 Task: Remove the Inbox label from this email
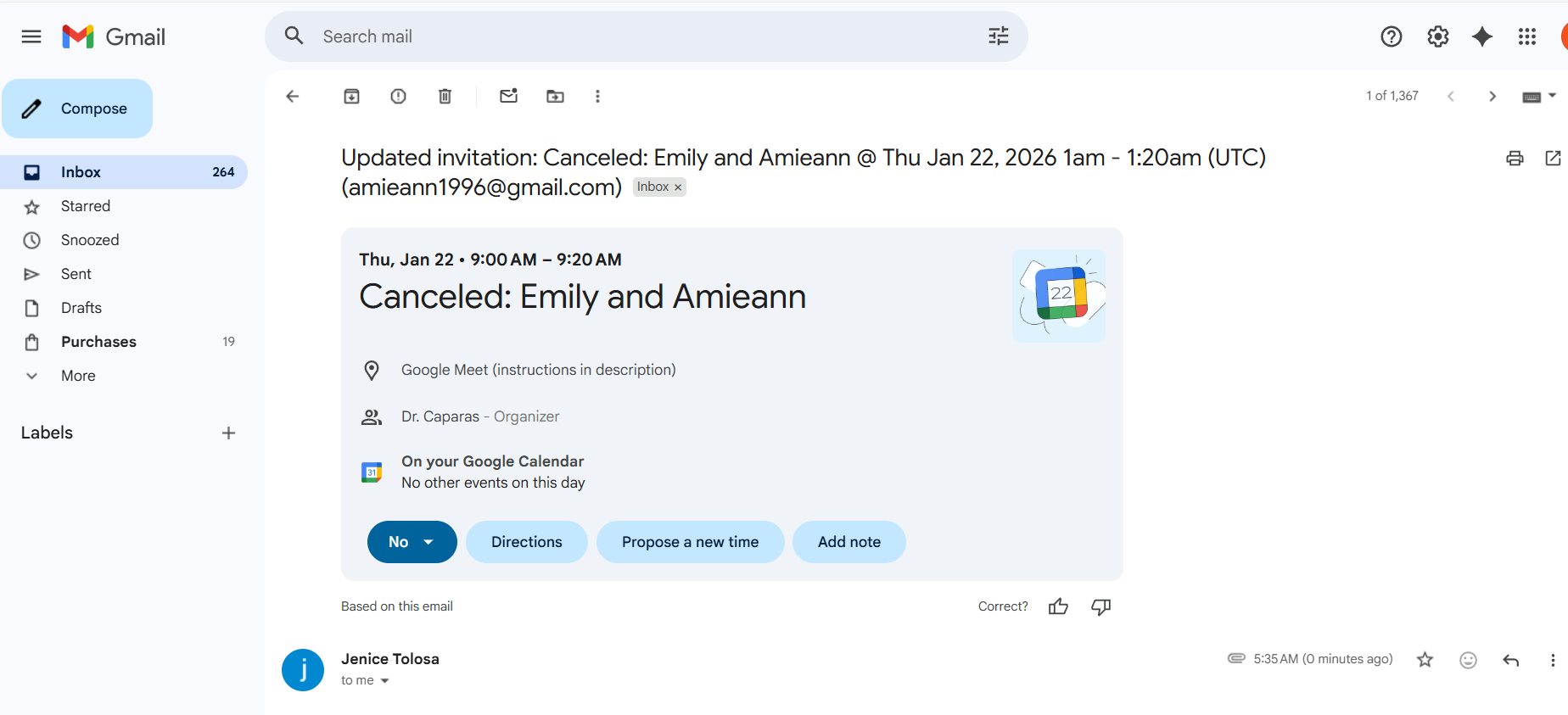pos(678,187)
